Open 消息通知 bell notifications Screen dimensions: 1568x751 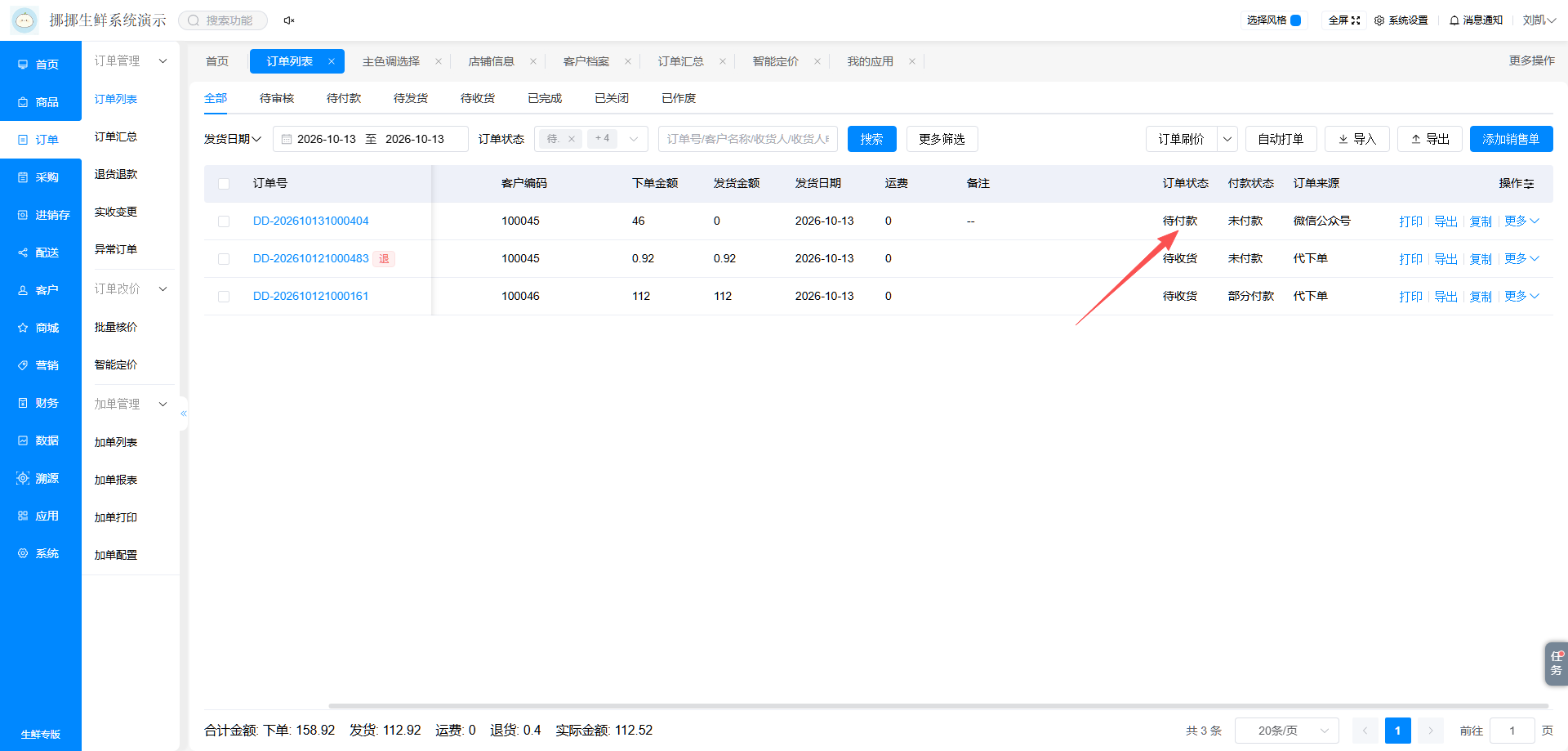1476,20
